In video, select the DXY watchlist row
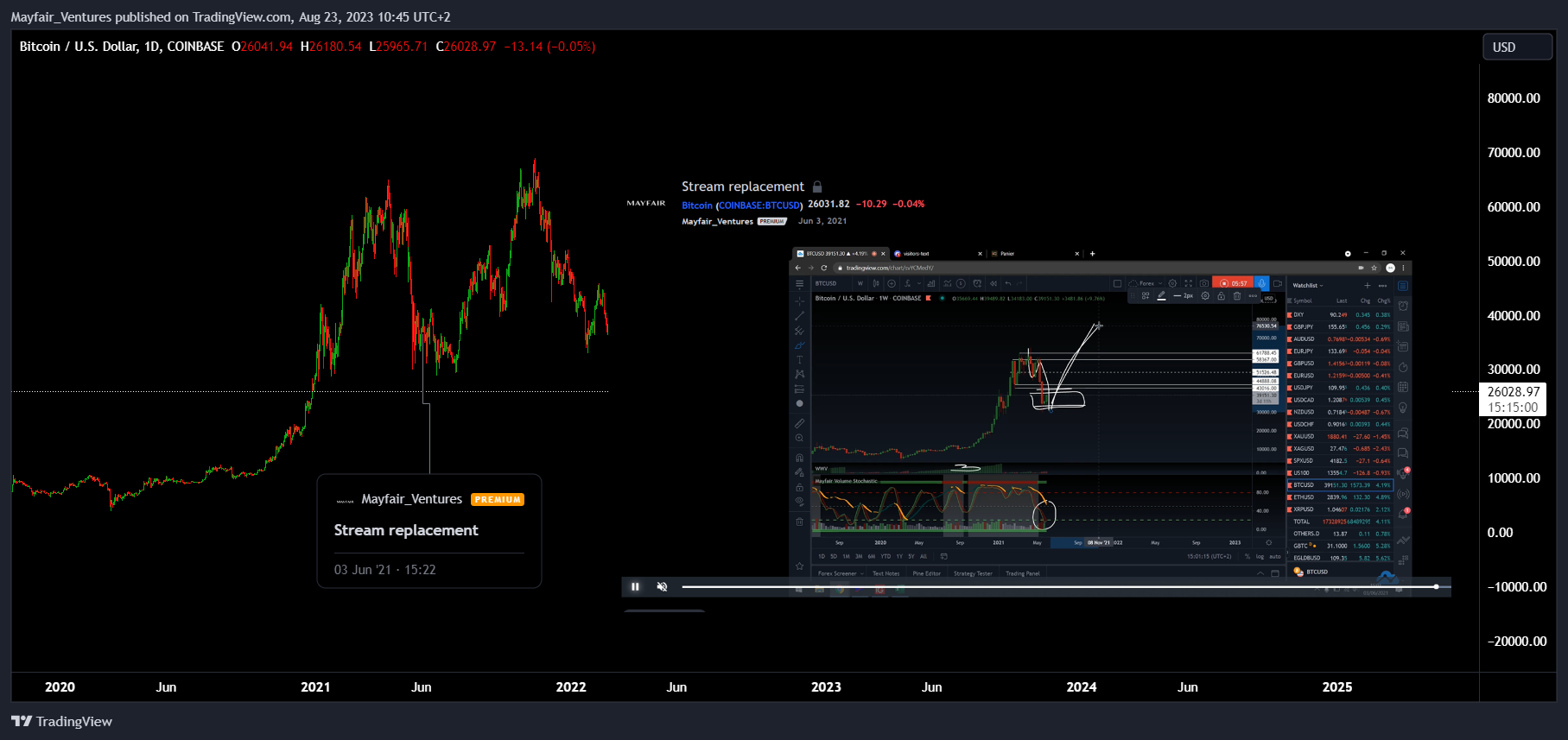1568x740 pixels. 1340,314
